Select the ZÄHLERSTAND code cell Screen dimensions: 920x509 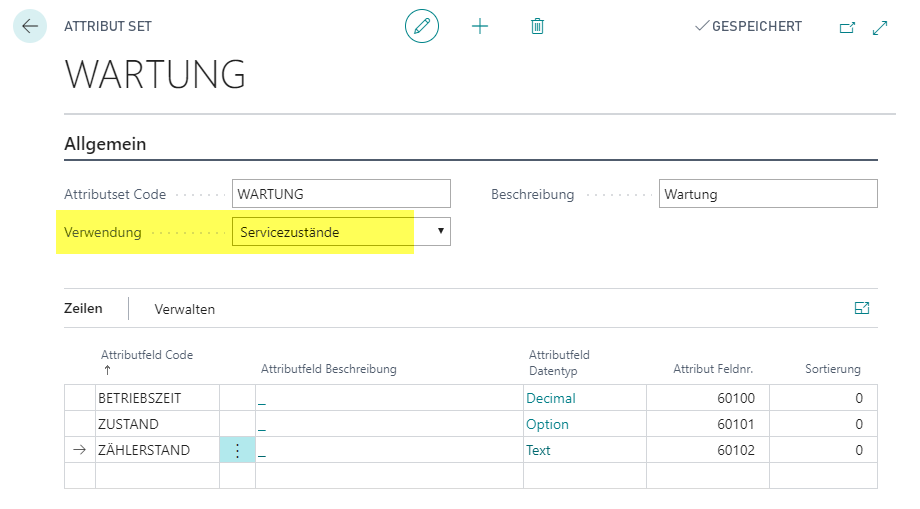(x=157, y=450)
